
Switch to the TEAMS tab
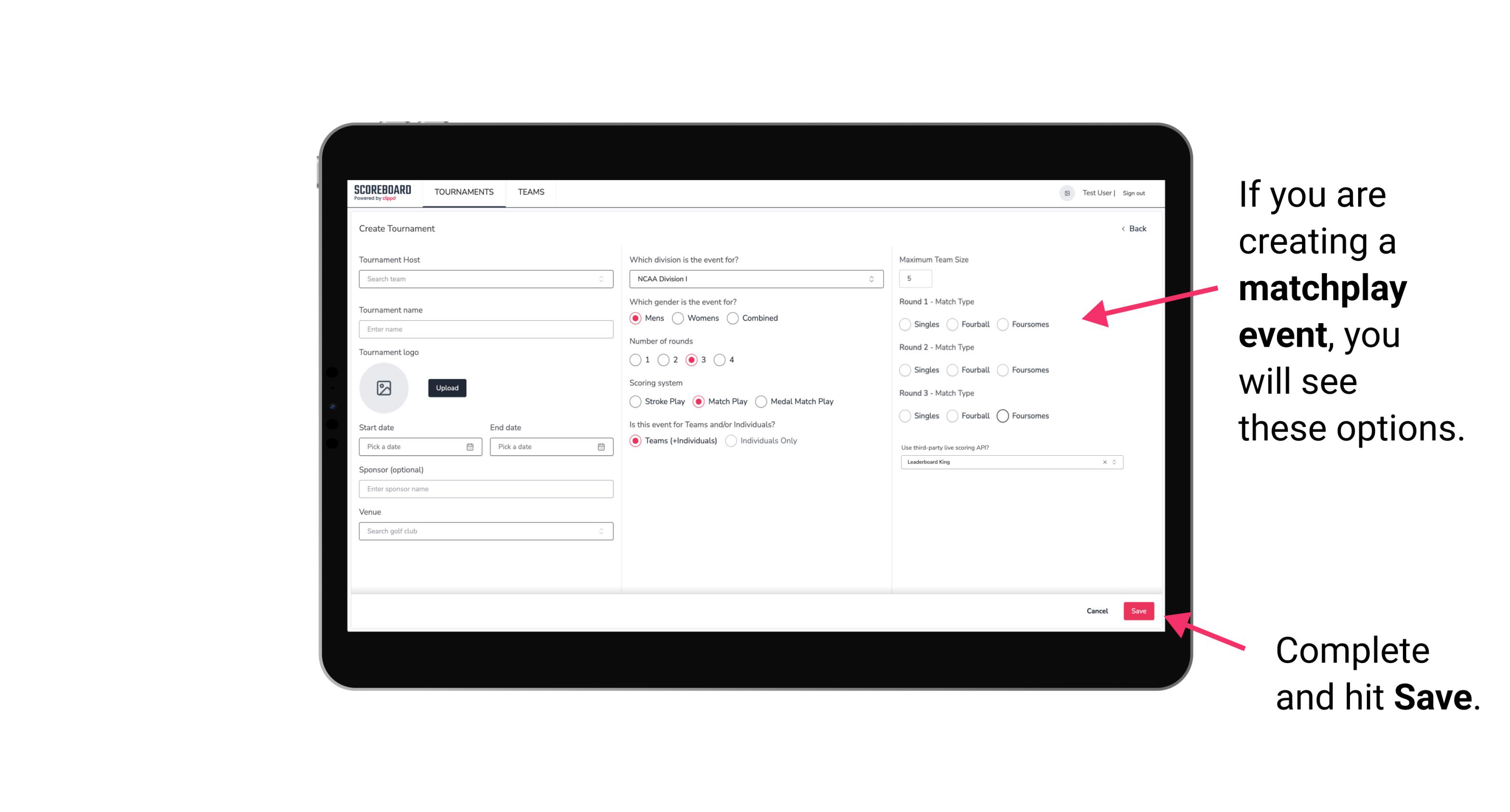(530, 192)
